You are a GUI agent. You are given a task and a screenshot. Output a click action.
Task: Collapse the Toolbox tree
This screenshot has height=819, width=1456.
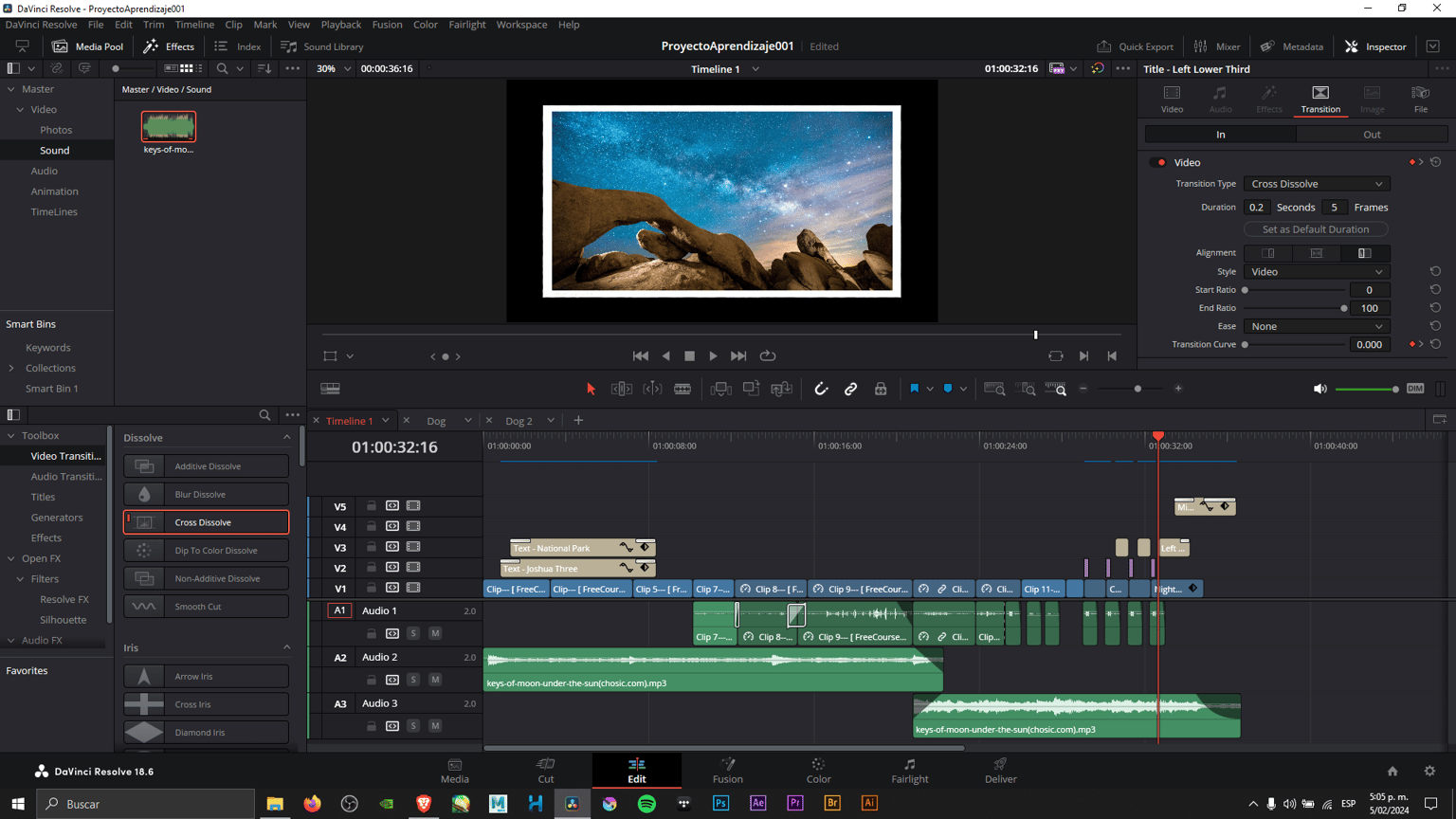click(x=11, y=436)
